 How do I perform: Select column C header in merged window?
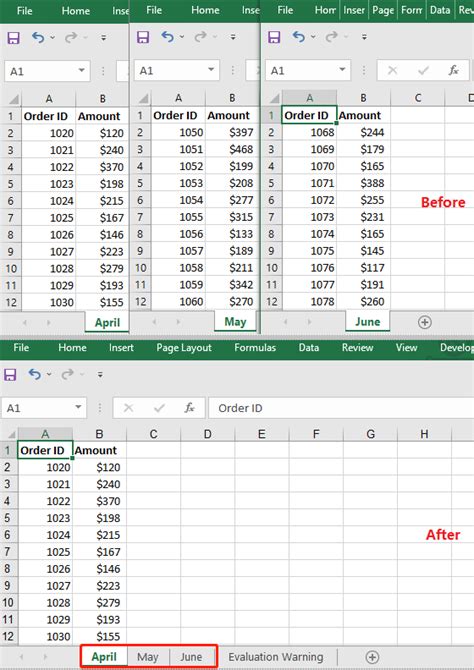tap(153, 435)
